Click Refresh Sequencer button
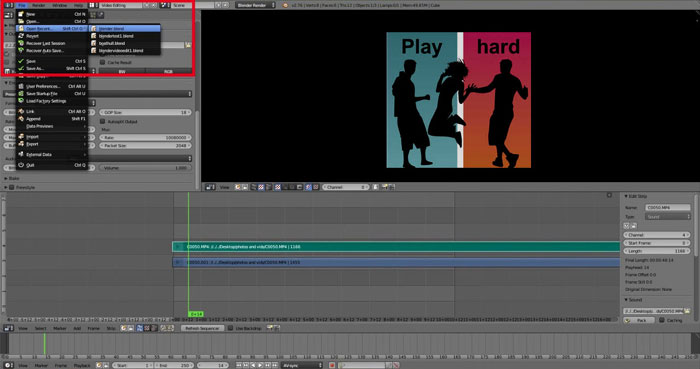The width and height of the screenshot is (700, 369). 202,328
